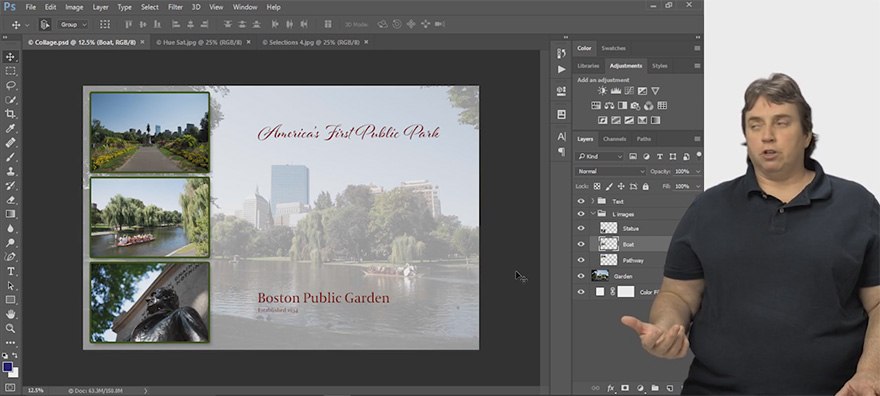Open the Image menu
This screenshot has height=396, width=880.
(74, 7)
